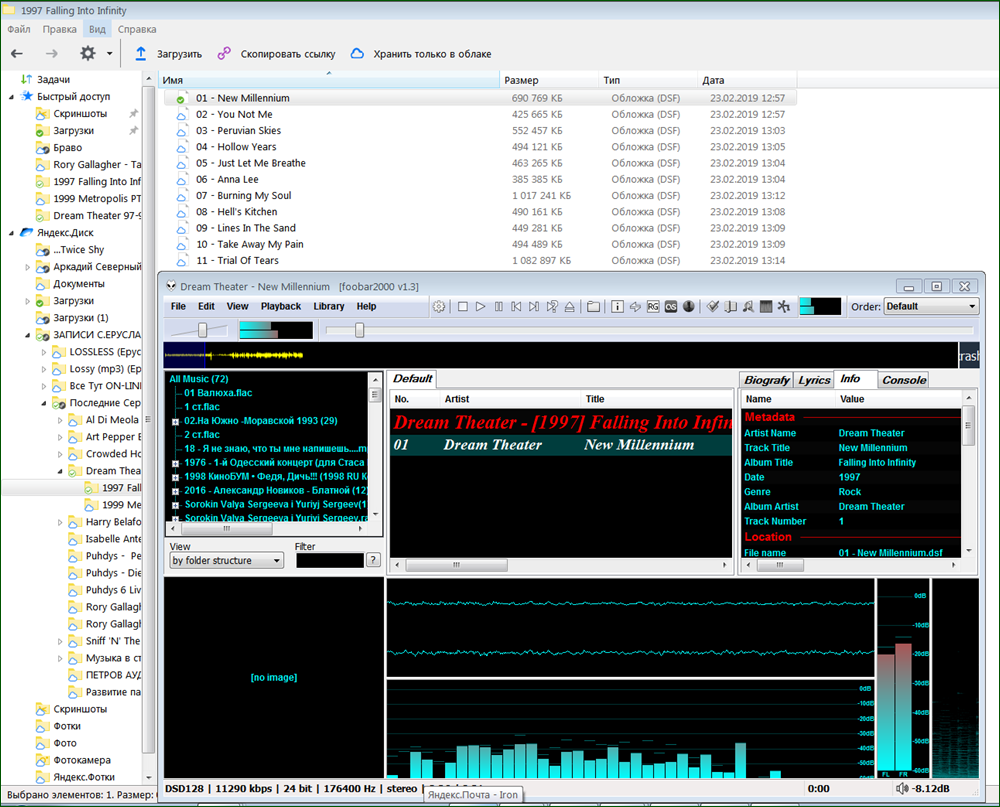This screenshot has height=807, width=1000.
Task: Click the checkmark icon in foobar2000 toolbar
Action: coord(713,307)
